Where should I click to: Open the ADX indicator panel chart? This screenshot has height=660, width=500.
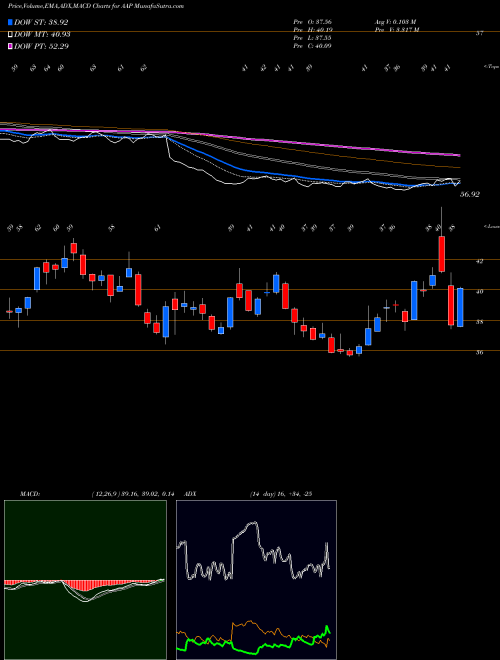(x=256, y=580)
